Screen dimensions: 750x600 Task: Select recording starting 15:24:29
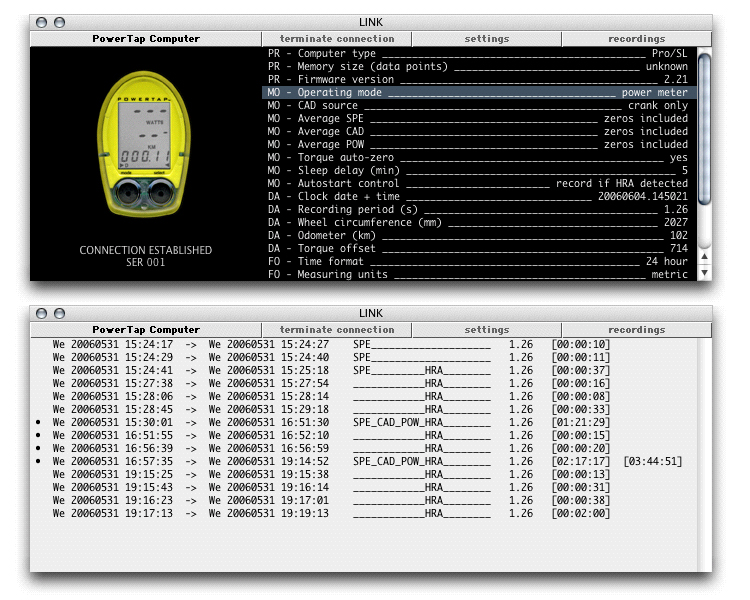pyautogui.click(x=364, y=357)
